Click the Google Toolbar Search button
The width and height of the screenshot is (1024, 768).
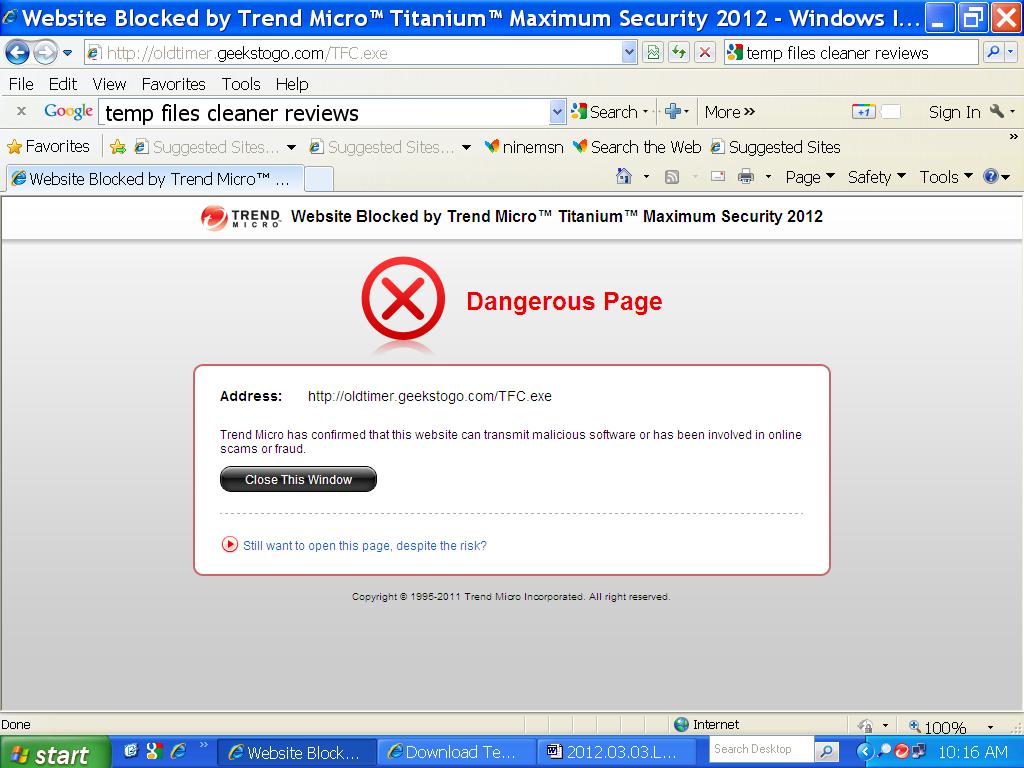pos(604,112)
